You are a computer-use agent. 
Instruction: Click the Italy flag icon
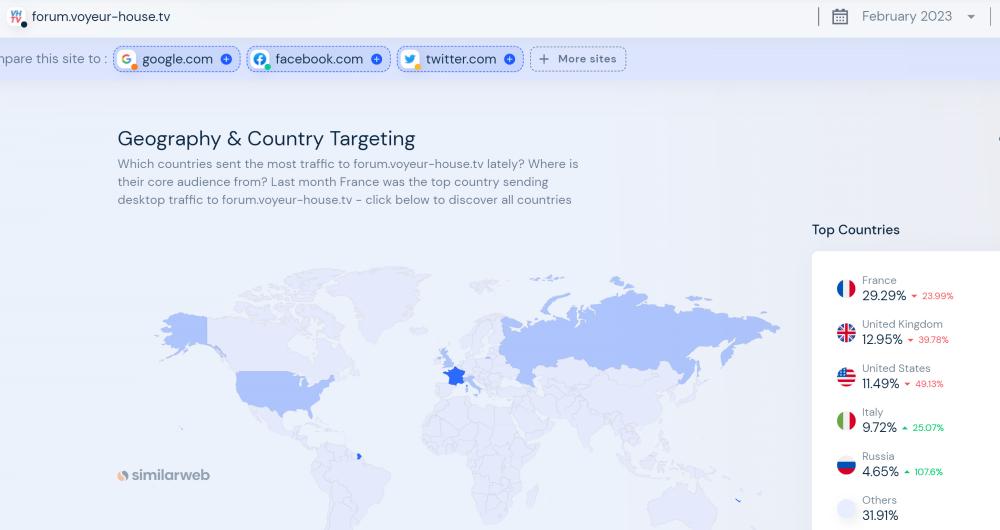coord(846,421)
